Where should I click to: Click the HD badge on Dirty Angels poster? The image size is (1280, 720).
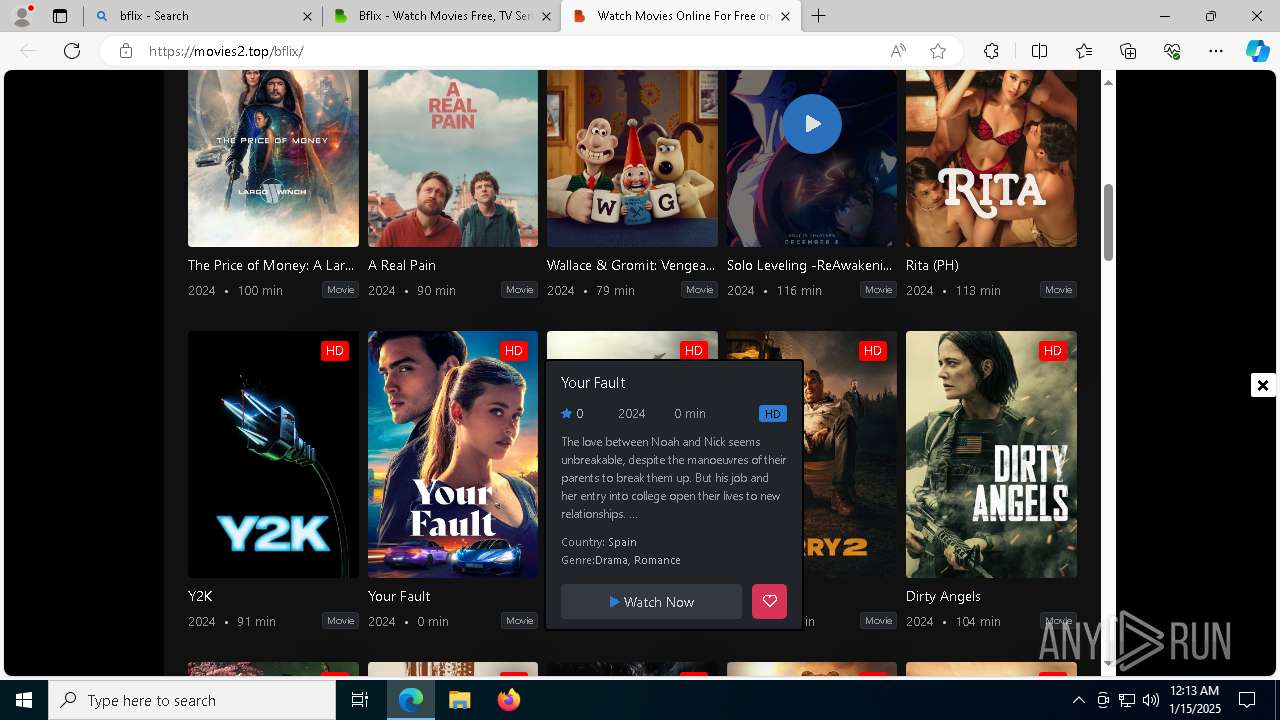[1052, 351]
